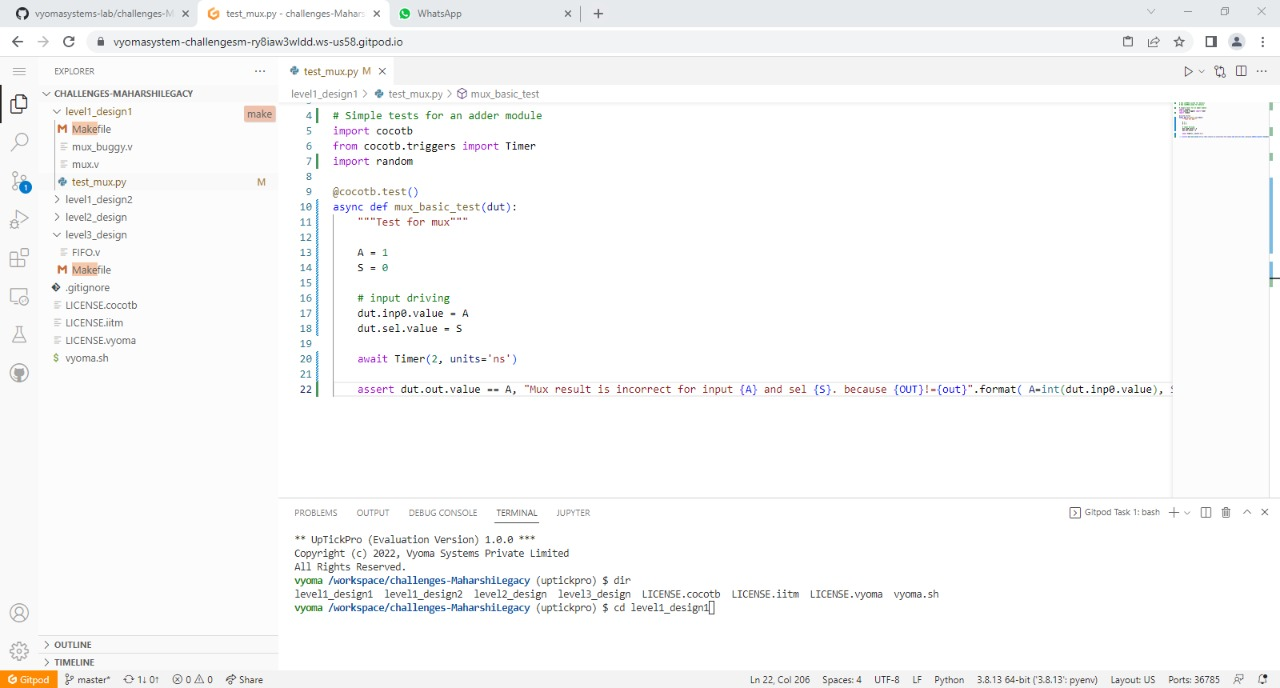Open the Remote Explorer view
1280x688 pixels.
point(19,297)
